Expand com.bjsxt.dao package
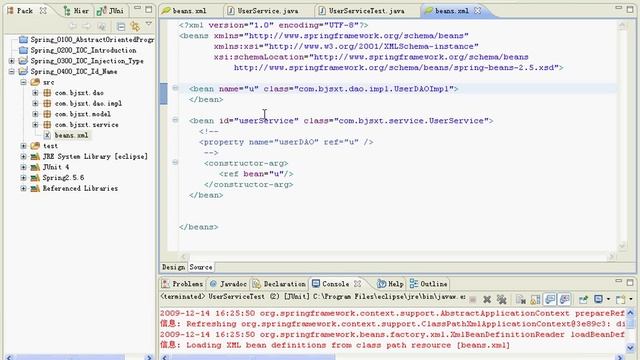This screenshot has width=640, height=360. (x=35, y=93)
